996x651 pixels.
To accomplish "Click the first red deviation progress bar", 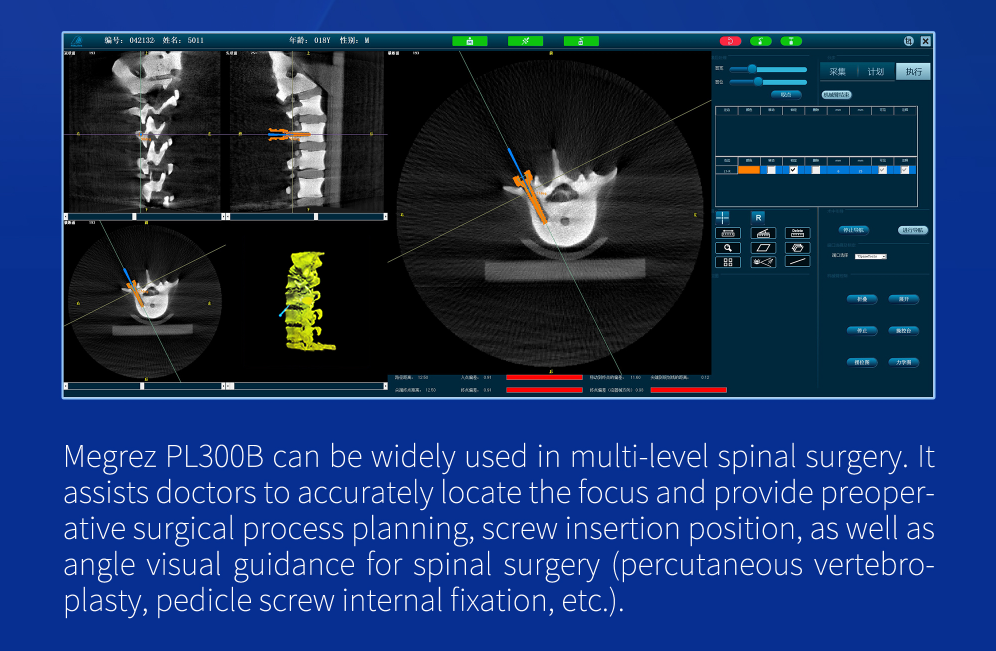I will coord(544,377).
